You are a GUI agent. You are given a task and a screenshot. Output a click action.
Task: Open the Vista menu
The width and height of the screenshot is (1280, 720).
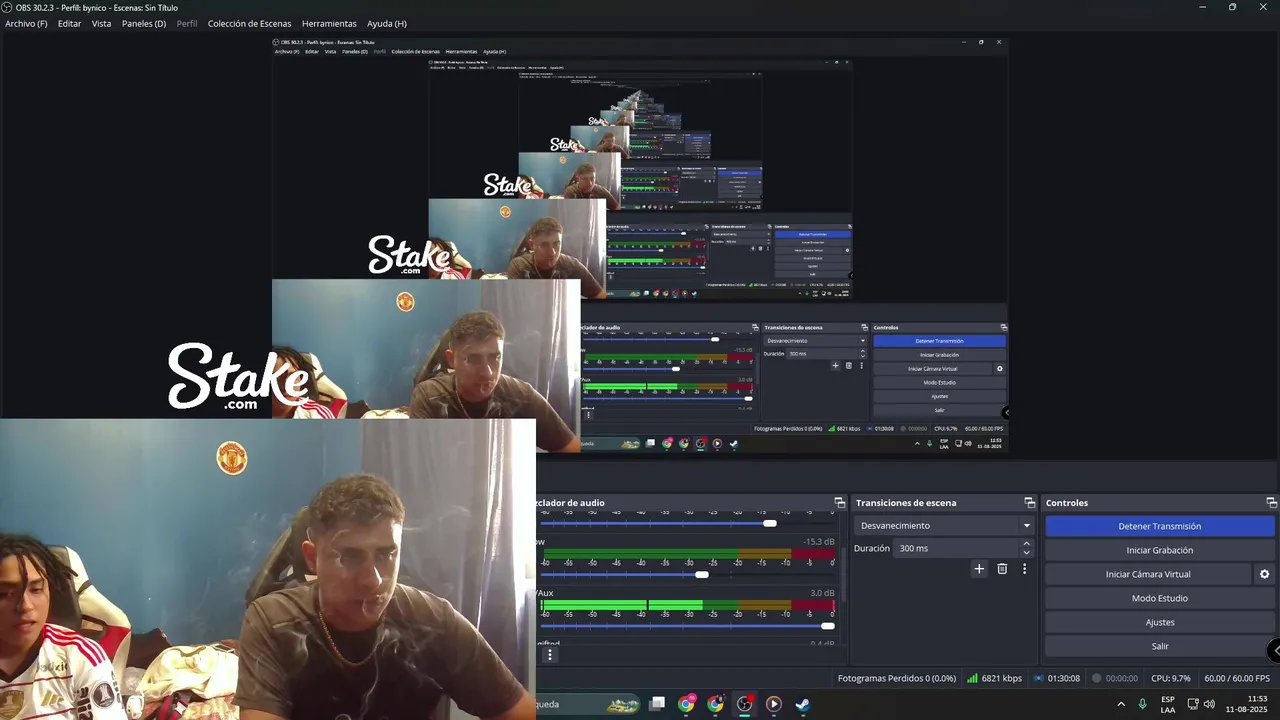pos(101,23)
